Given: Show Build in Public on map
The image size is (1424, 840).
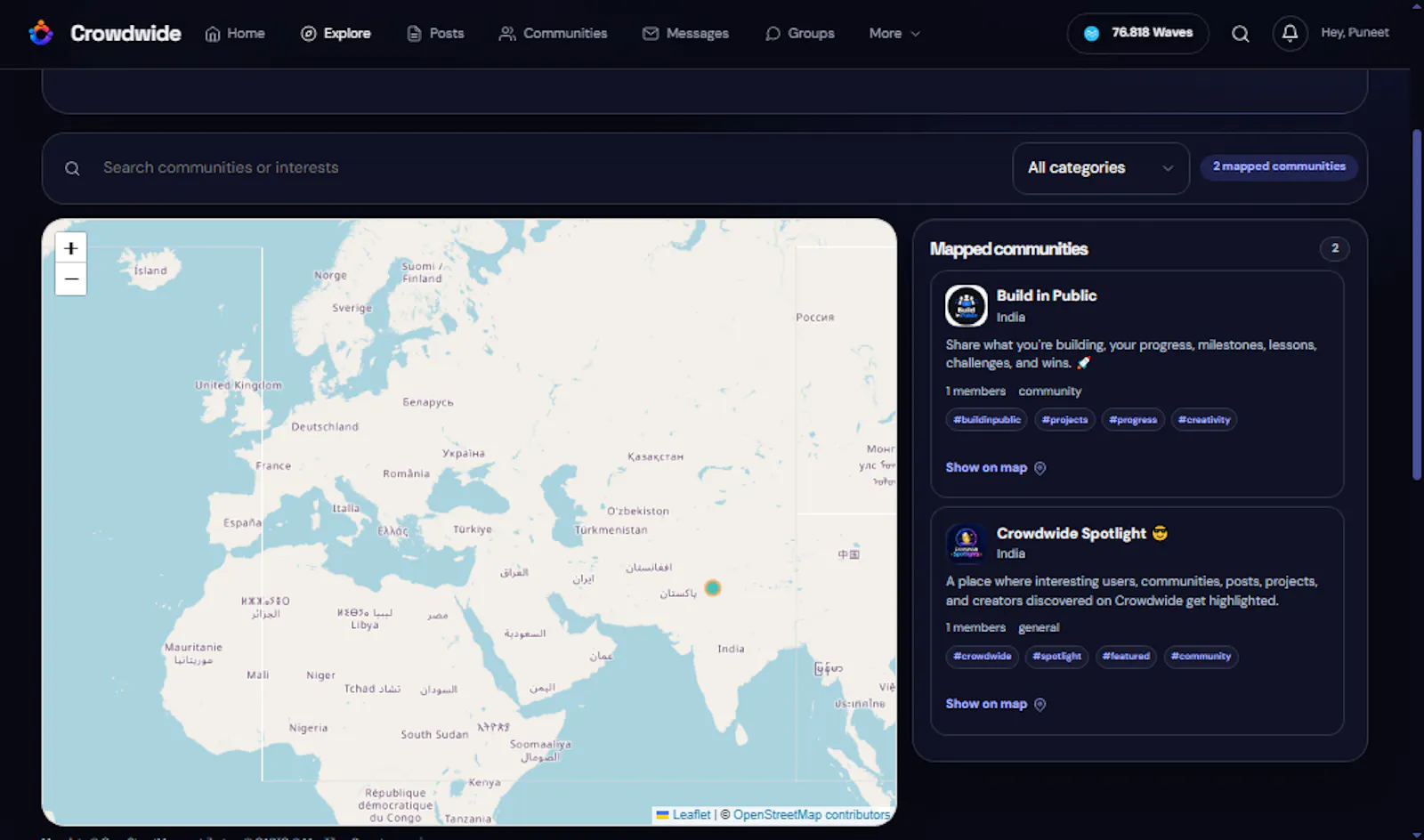Looking at the screenshot, I should 996,467.
